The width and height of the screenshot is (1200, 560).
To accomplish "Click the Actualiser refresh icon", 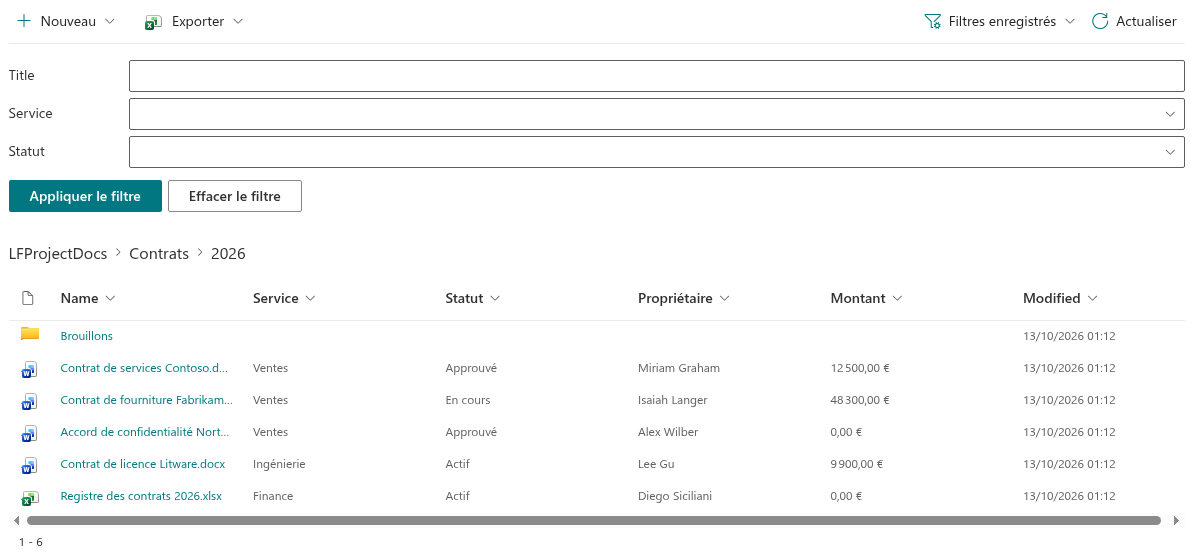I will coord(1100,21).
